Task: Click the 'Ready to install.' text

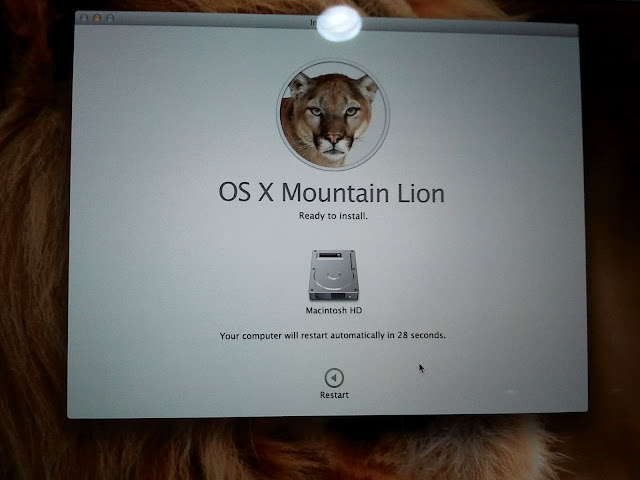Action: coord(333,216)
